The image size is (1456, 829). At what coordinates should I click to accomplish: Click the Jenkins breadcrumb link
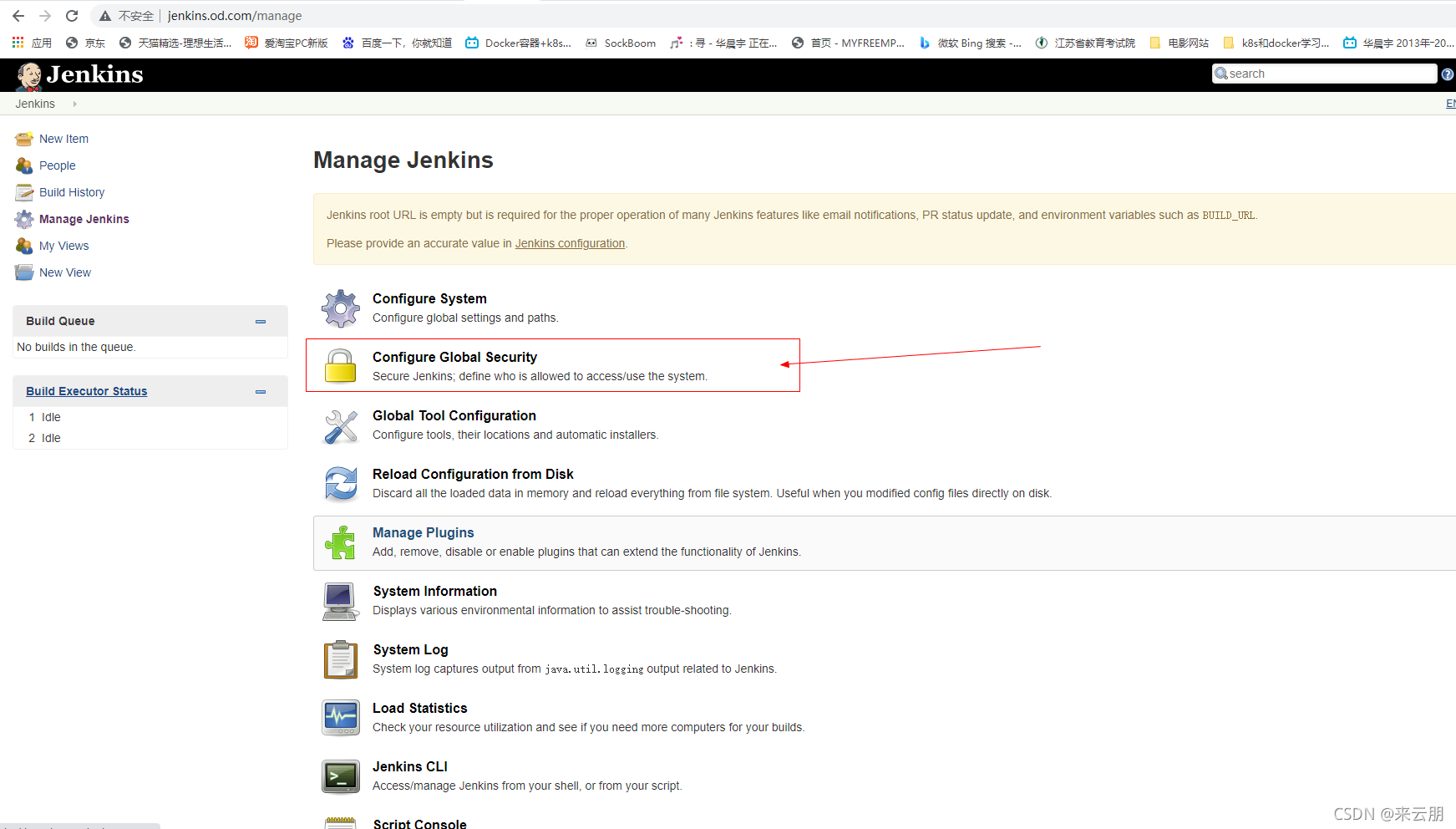pyautogui.click(x=35, y=104)
